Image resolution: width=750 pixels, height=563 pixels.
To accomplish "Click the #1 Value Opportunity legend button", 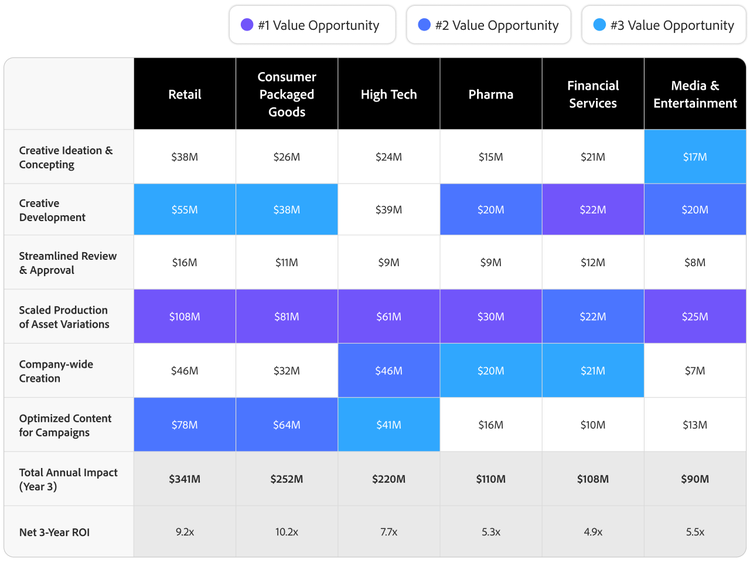I will [311, 25].
